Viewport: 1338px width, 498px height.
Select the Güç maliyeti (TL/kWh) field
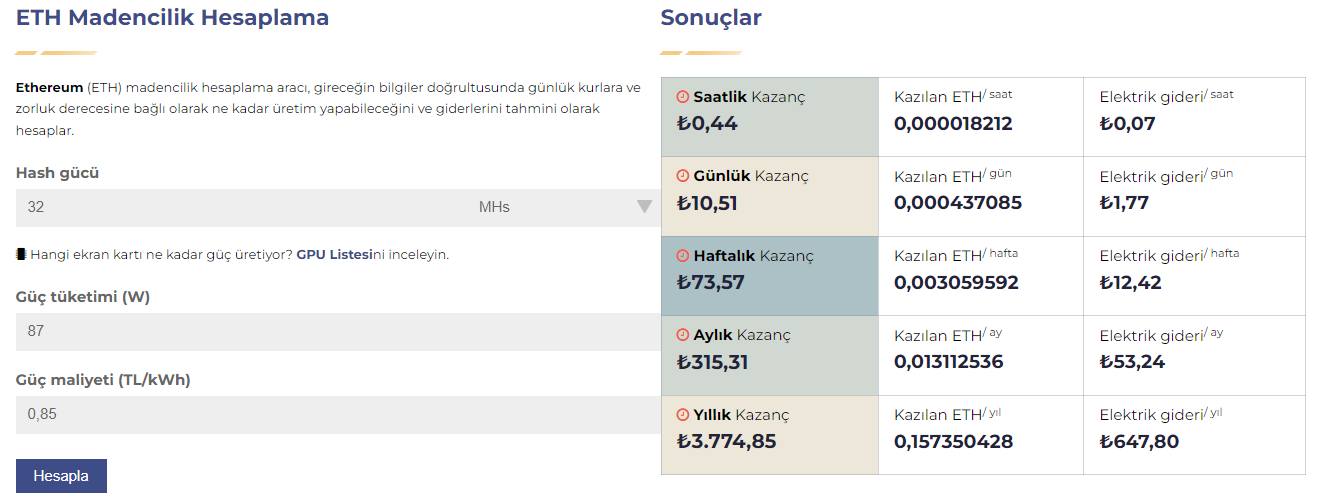pyautogui.click(x=338, y=414)
